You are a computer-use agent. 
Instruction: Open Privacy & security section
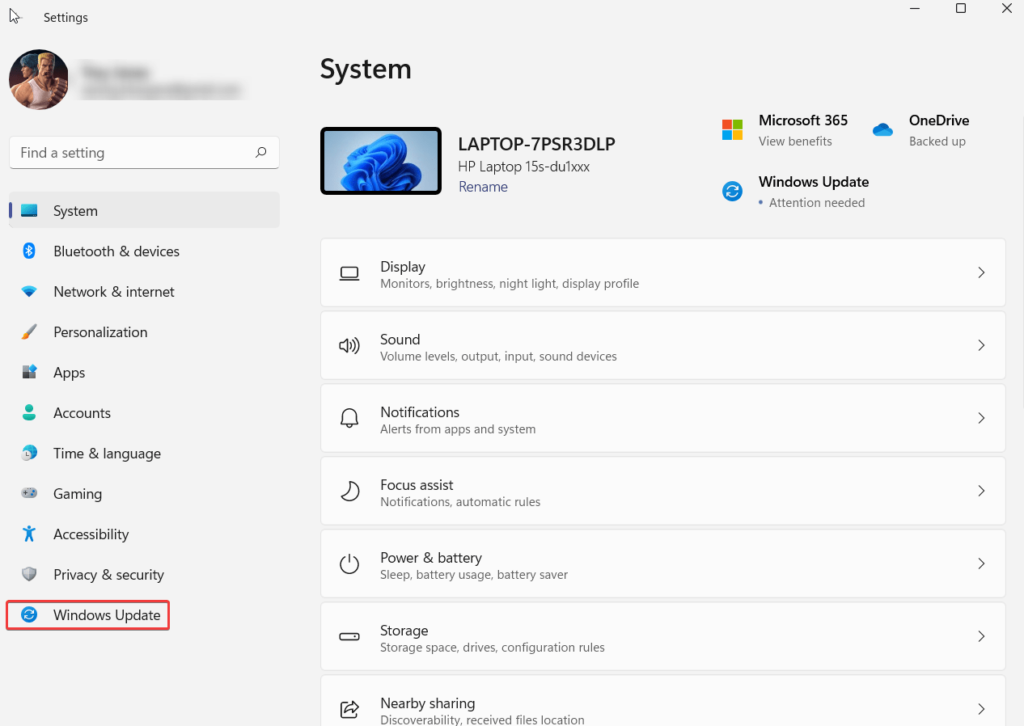108,575
